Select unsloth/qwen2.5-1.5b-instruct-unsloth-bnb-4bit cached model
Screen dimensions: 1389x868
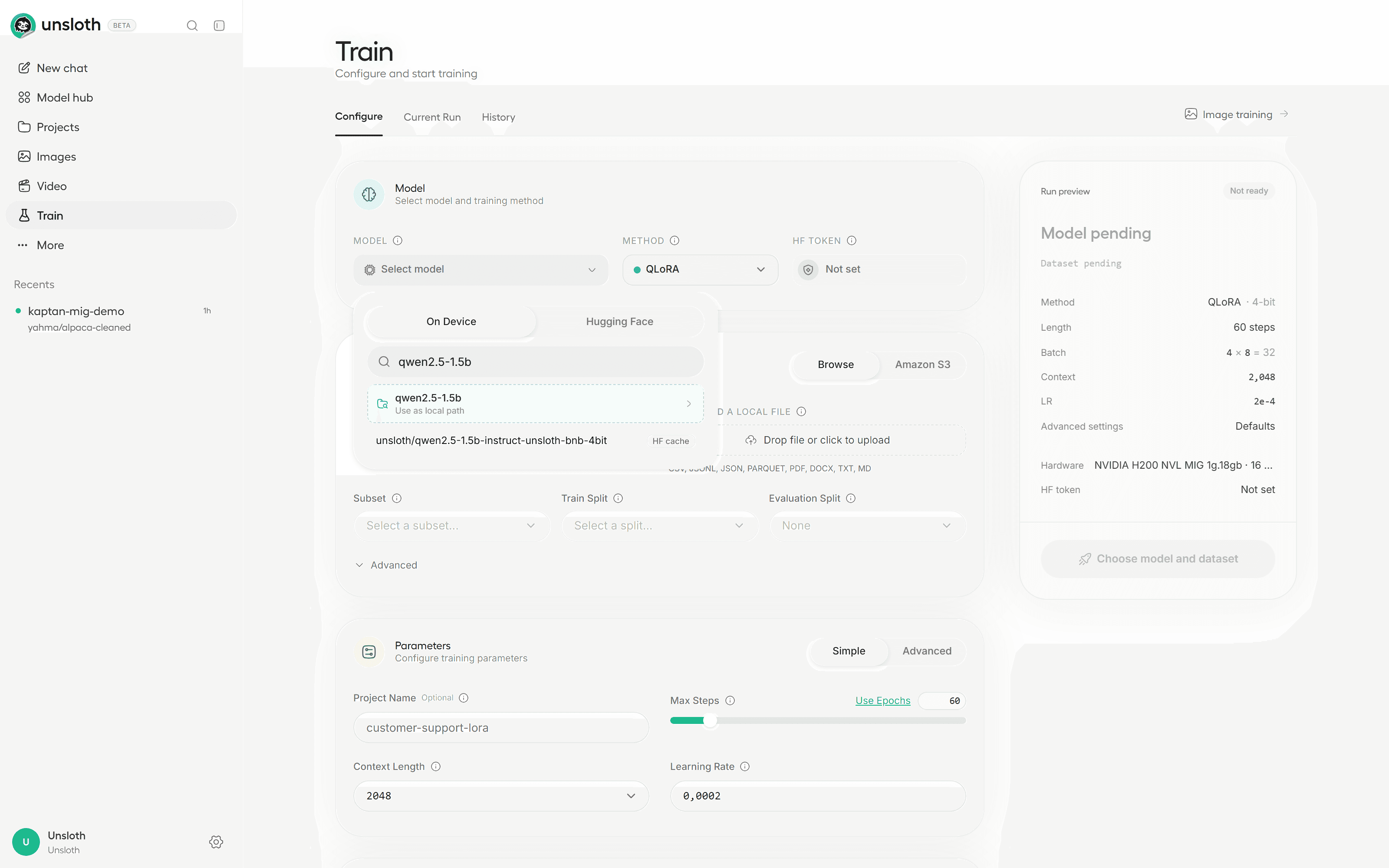(535, 441)
